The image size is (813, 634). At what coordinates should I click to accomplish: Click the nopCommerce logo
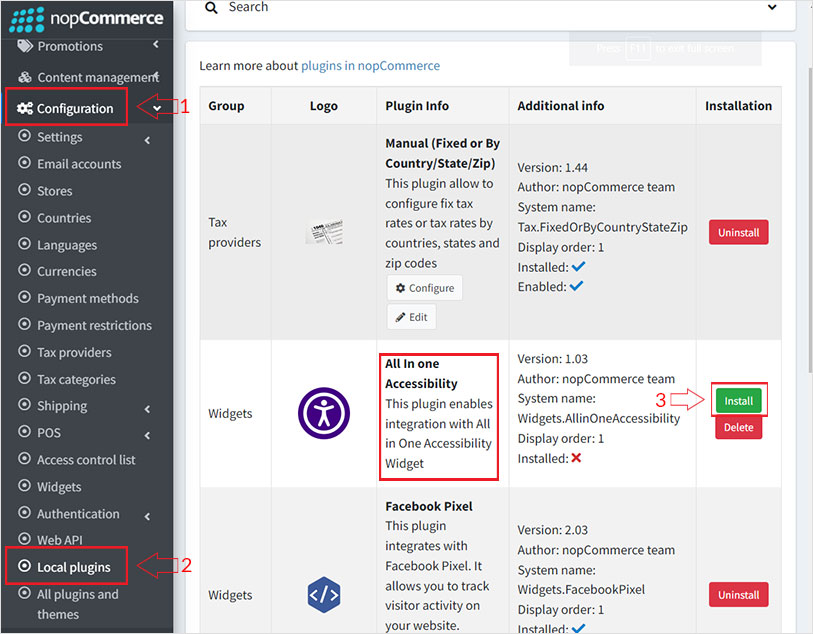coord(86,19)
